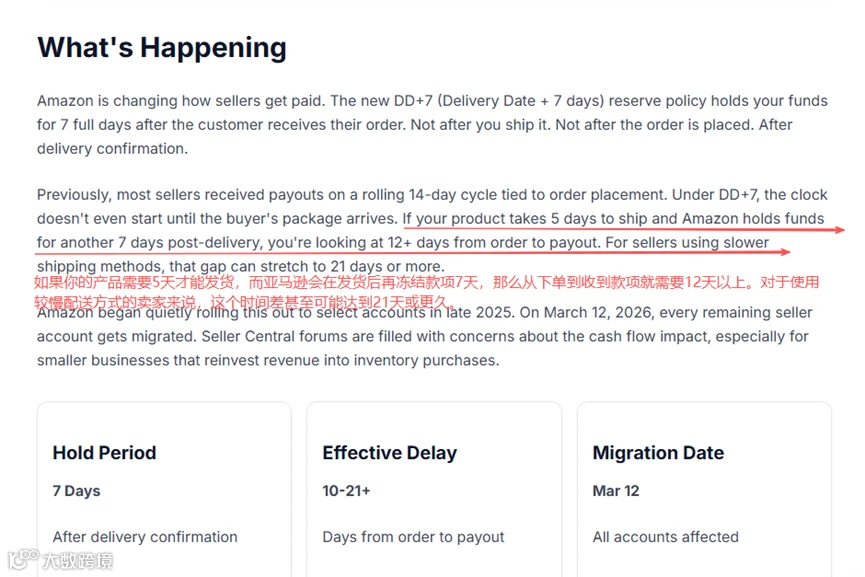Select the 10-21+ value text
The image size is (865, 577).
[346, 490]
